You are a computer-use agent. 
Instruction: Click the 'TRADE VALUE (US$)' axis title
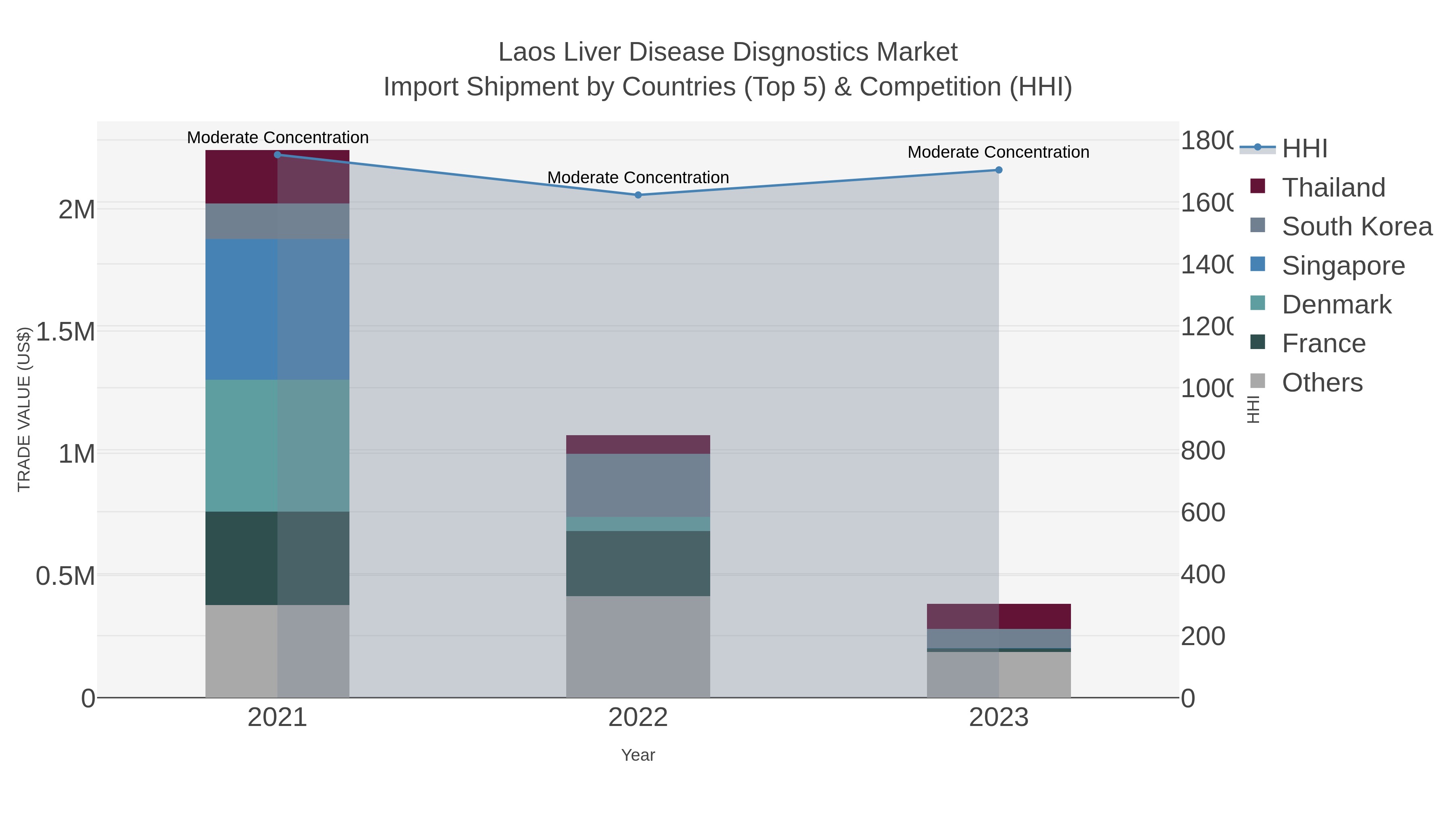tap(24, 409)
